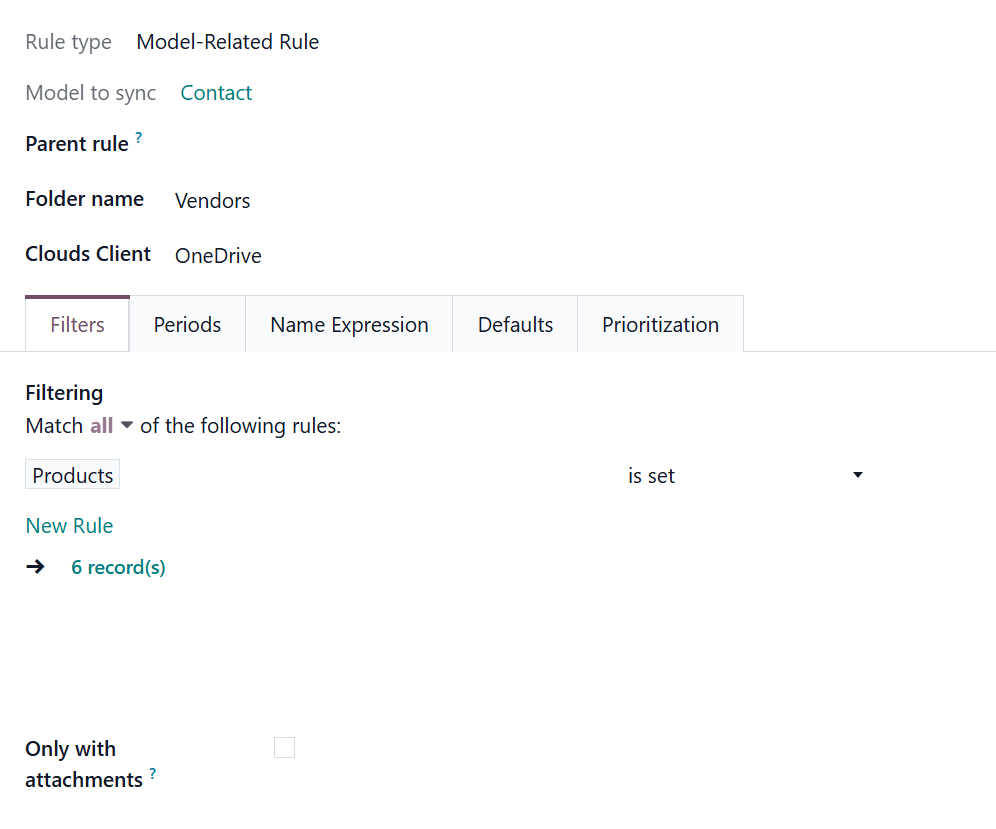
Task: Add a filter with New Rule
Action: coord(69,526)
